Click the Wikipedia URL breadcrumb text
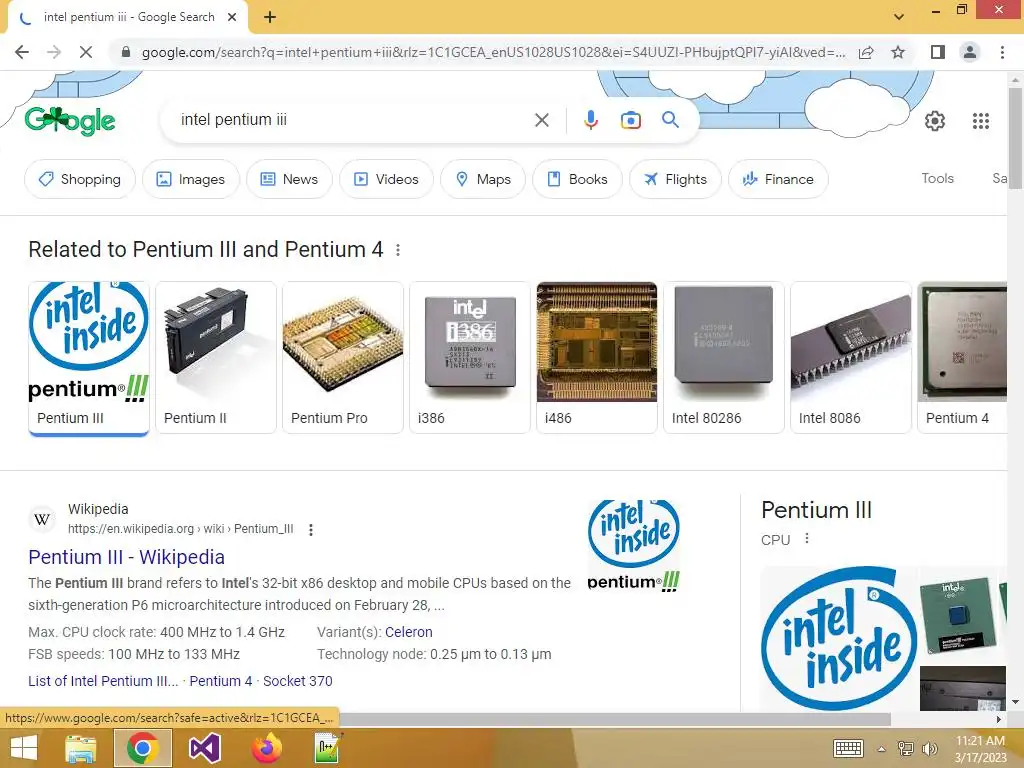 pyautogui.click(x=180, y=529)
